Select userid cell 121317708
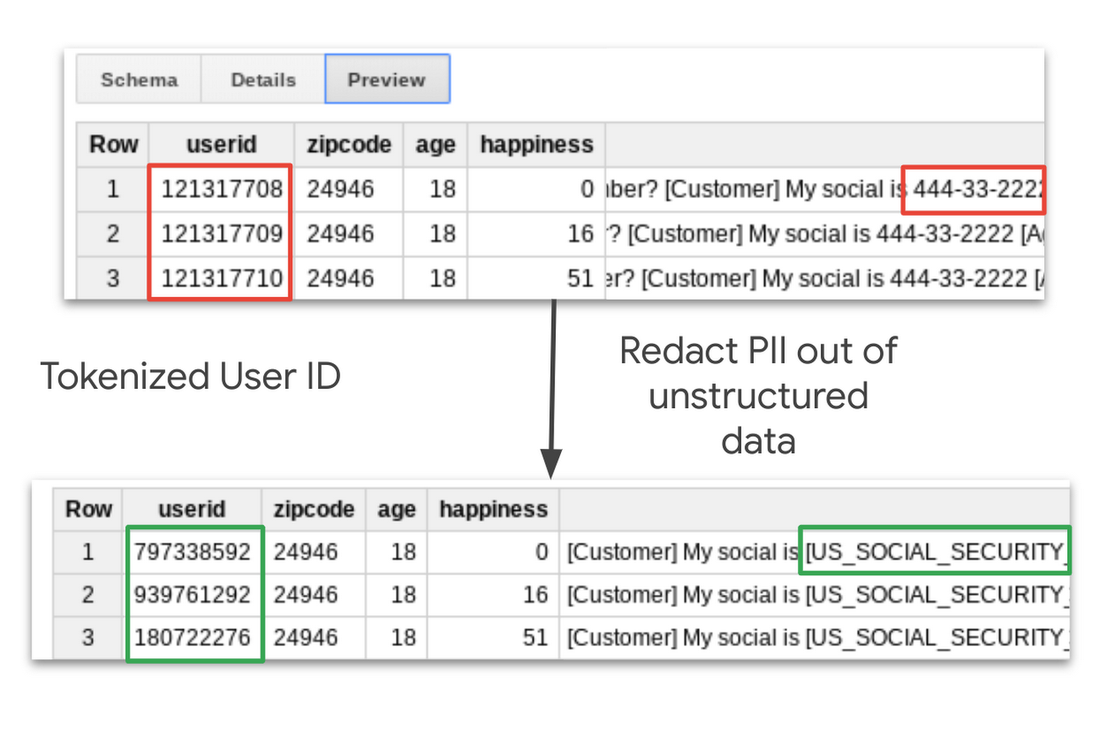1100x730 pixels. coord(222,189)
